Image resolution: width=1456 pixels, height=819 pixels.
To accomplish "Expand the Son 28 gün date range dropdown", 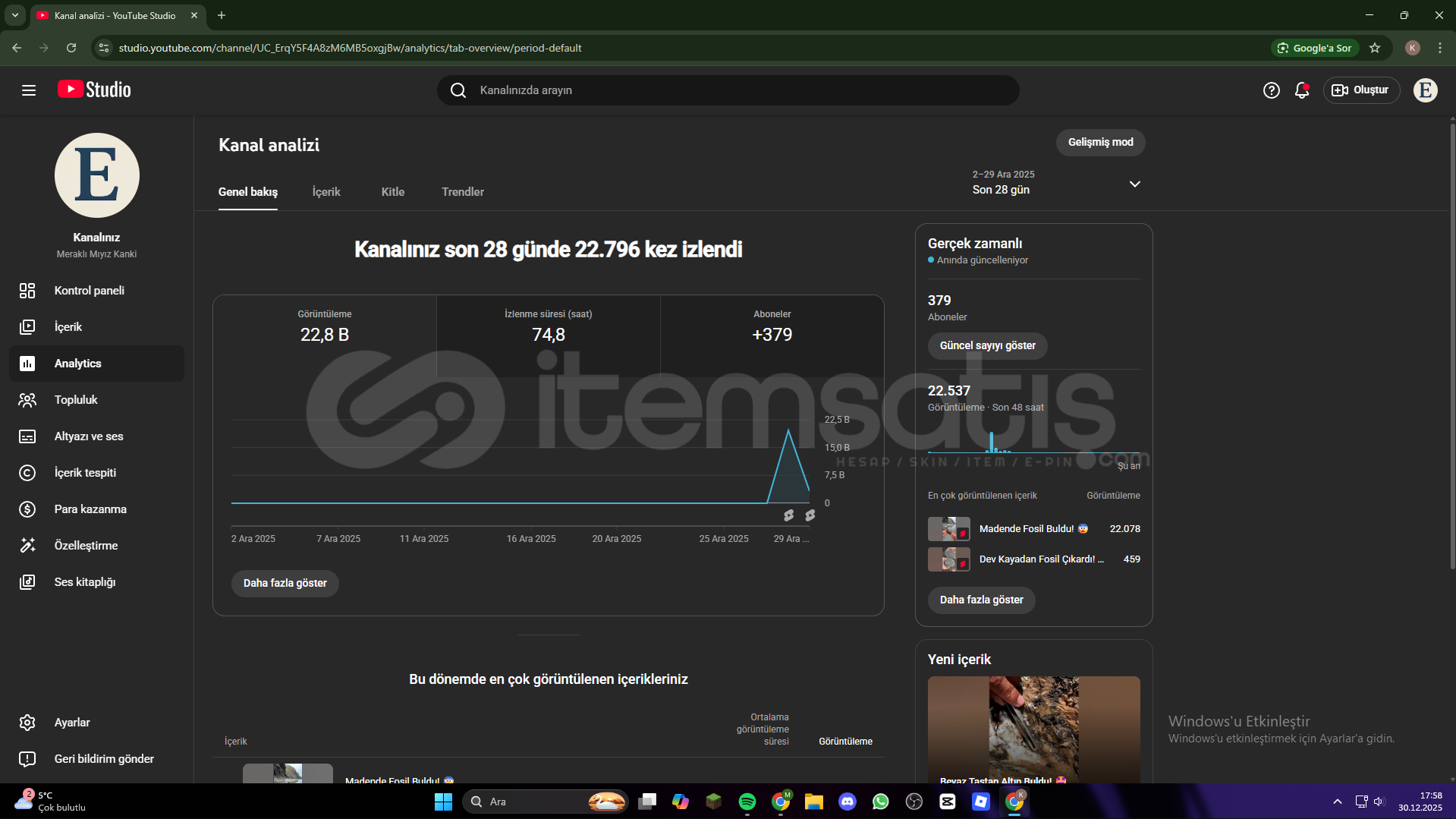I will coord(1057,183).
